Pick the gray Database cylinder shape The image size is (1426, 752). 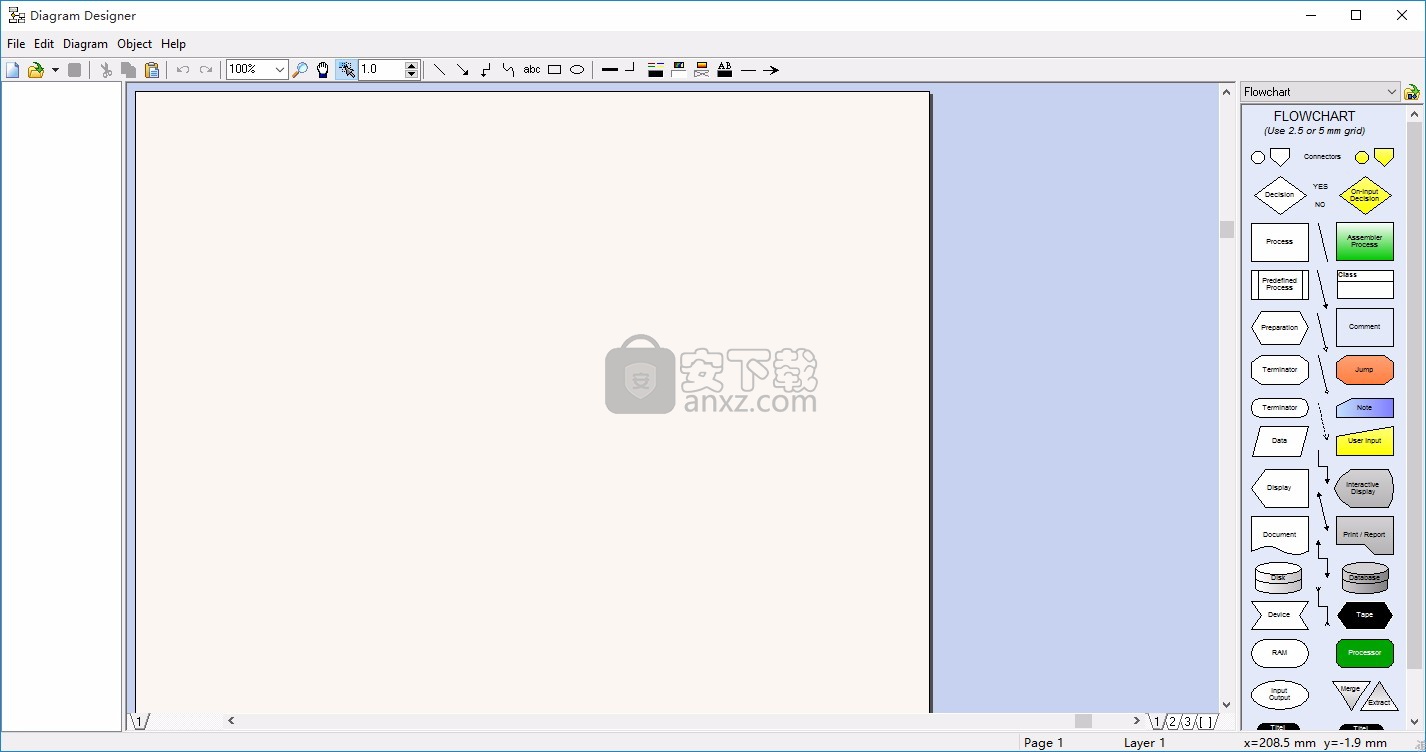(1365, 578)
